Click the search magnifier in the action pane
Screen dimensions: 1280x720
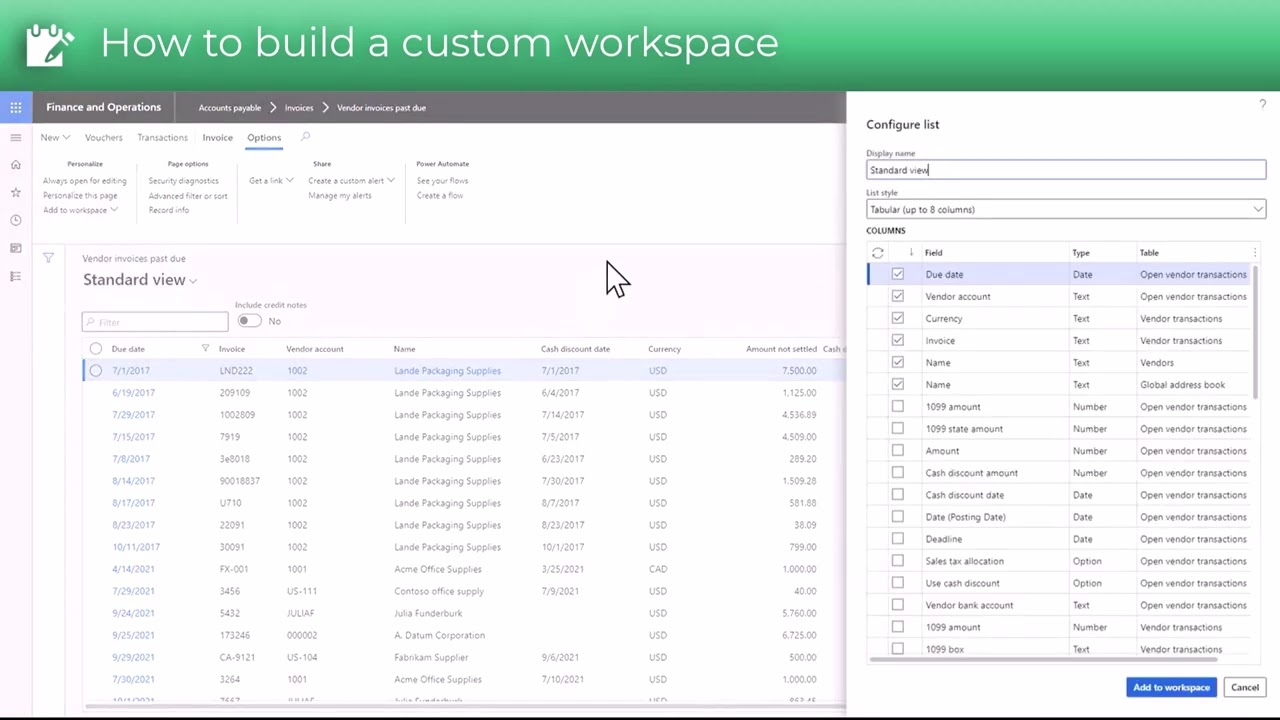point(305,137)
